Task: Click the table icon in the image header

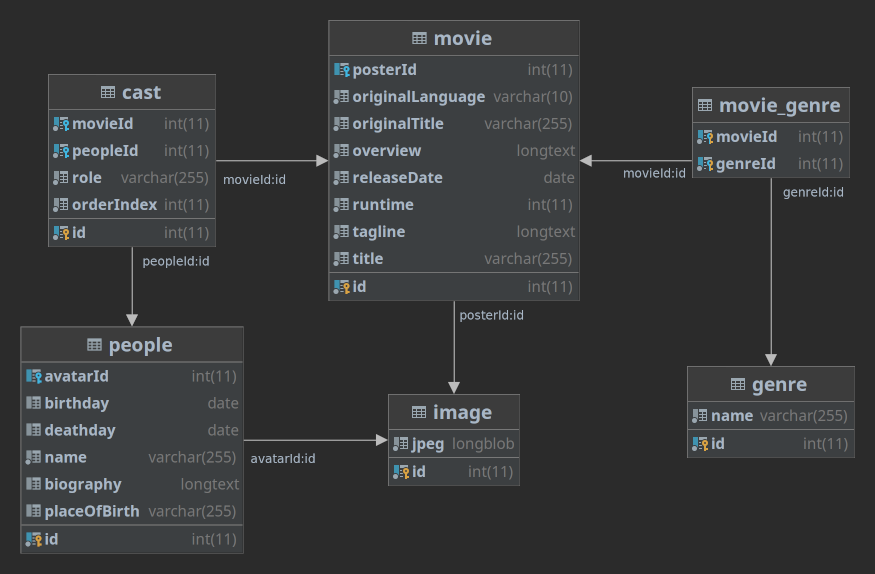Action: coord(419,412)
